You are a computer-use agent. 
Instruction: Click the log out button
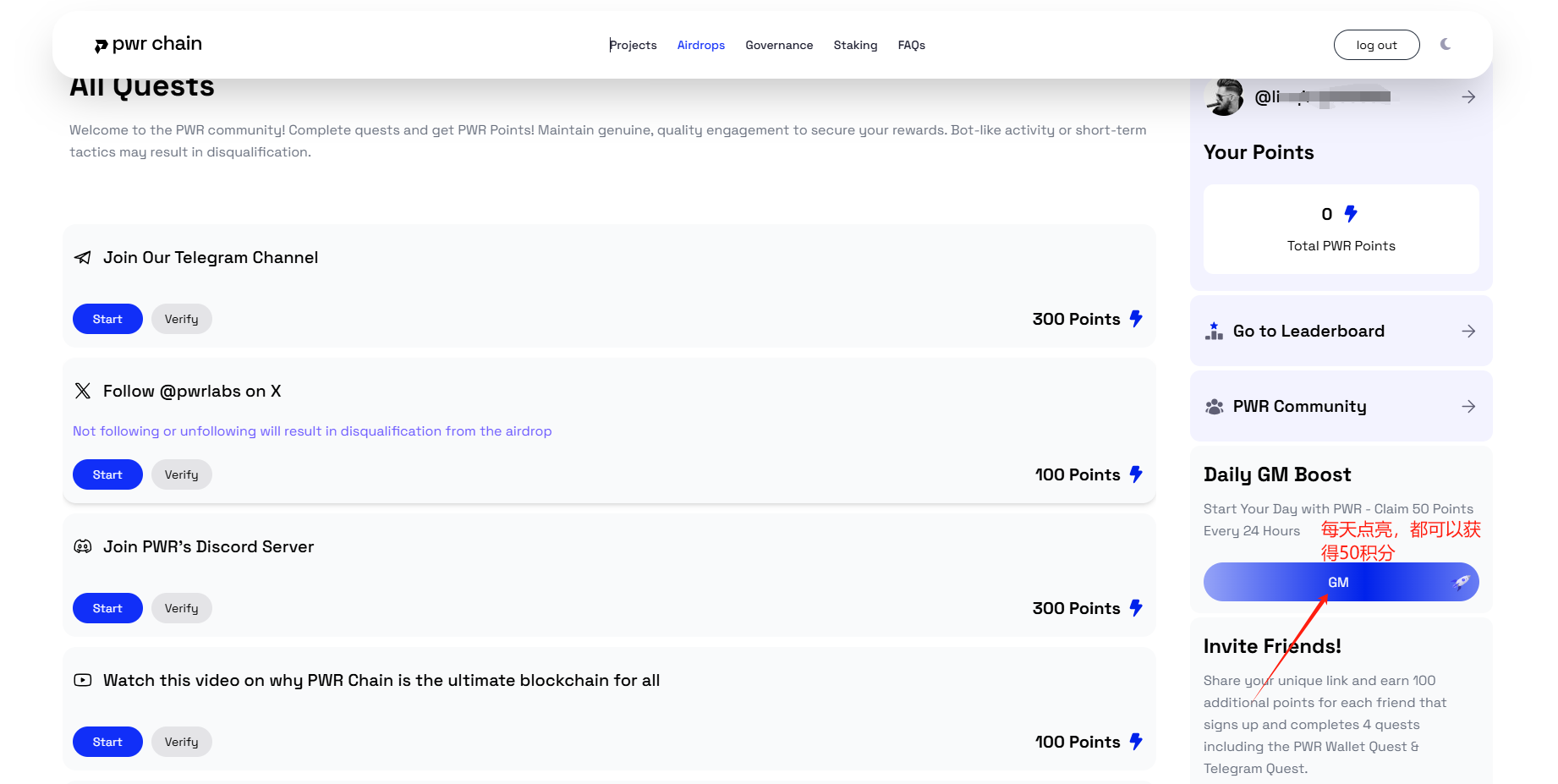[1376, 45]
